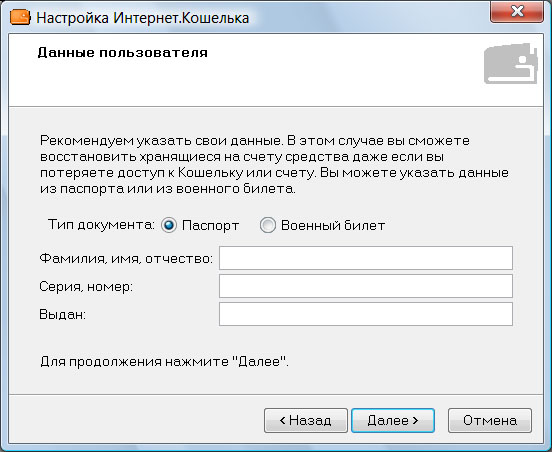
Task: Focus the Фамилия, имя, отчество input field
Action: (x=366, y=258)
